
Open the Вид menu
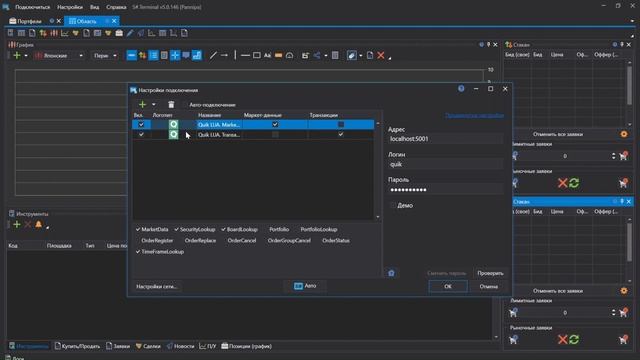click(94, 7)
